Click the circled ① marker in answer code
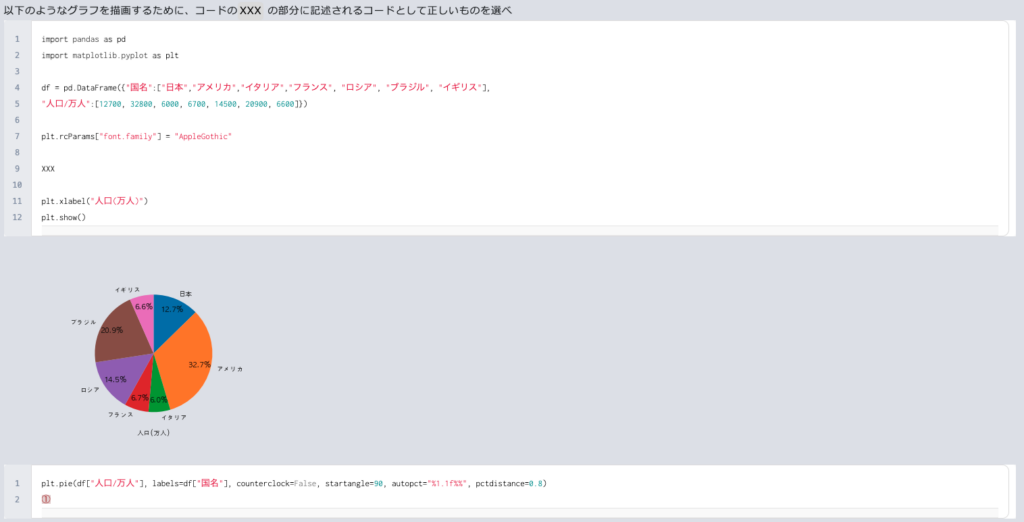Viewport: 1024px width, 522px height. (x=46, y=499)
